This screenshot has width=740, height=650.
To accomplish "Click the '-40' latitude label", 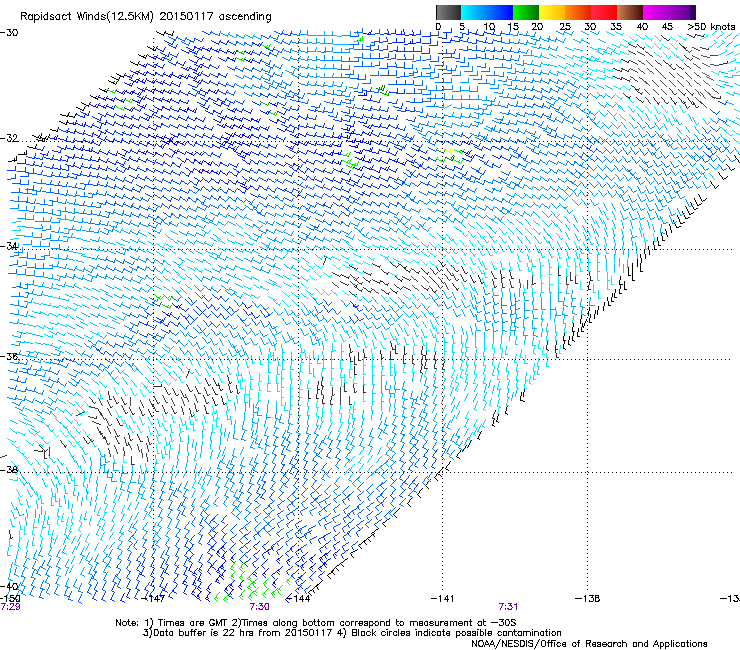I will (9, 586).
